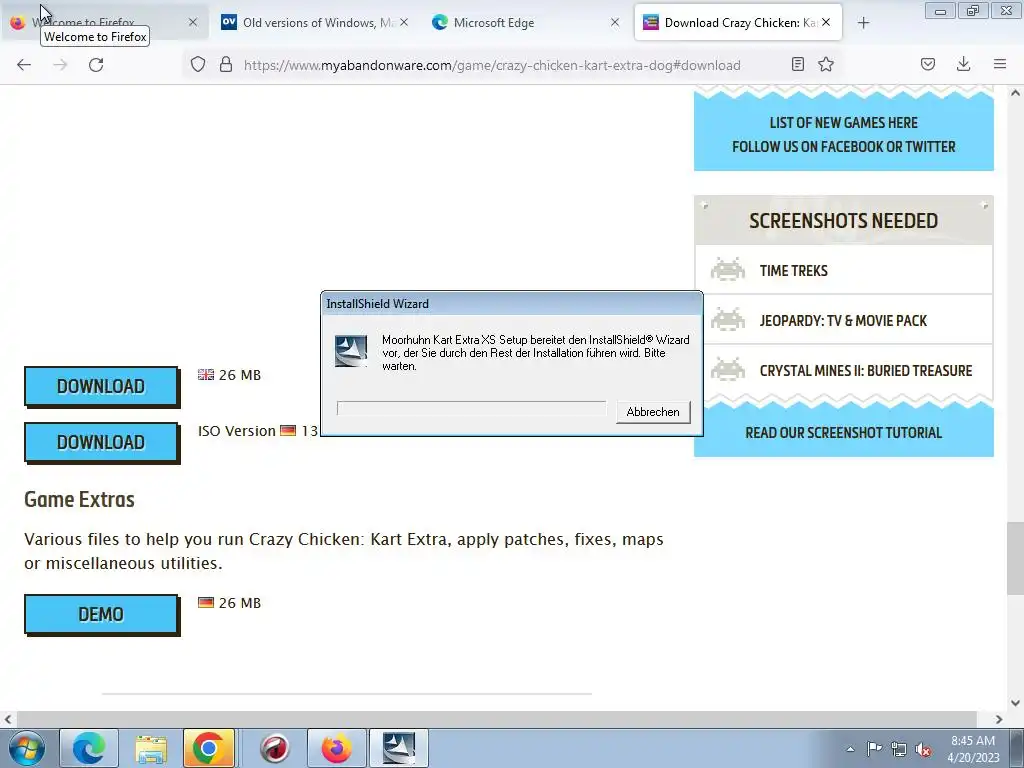Click German flag beside ISO Version

[288, 431]
